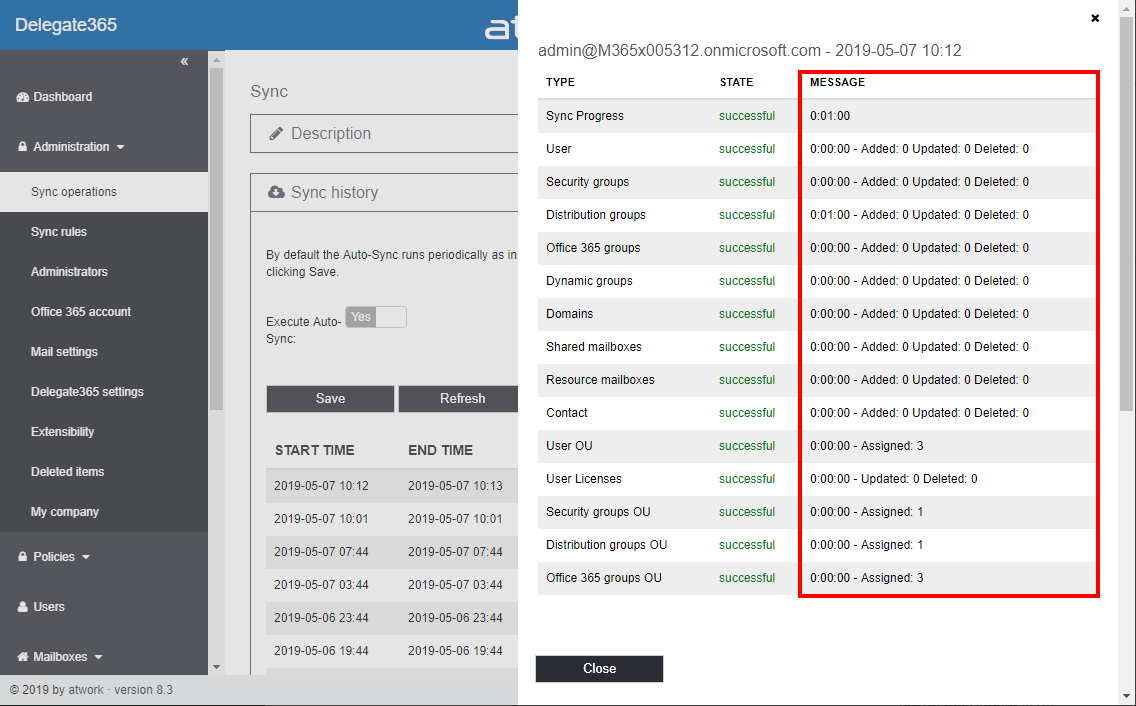Click the Security groups OU row type

pyautogui.click(x=598, y=512)
